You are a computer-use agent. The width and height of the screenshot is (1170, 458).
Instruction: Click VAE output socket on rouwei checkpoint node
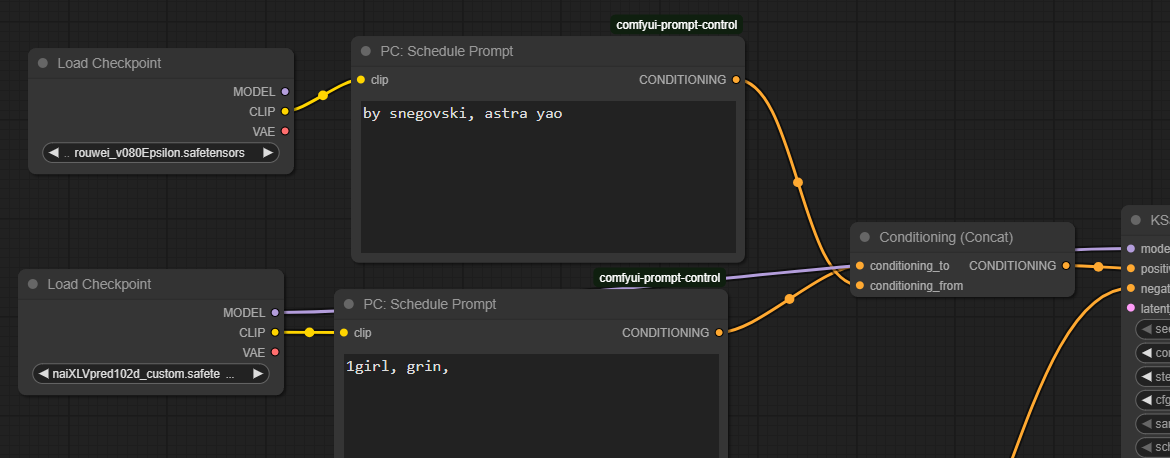(284, 131)
